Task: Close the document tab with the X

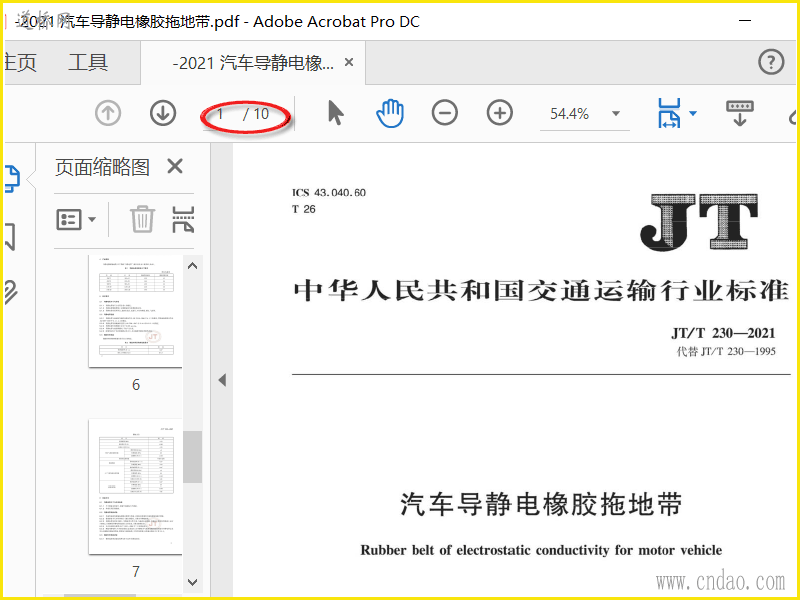Action: tap(349, 62)
